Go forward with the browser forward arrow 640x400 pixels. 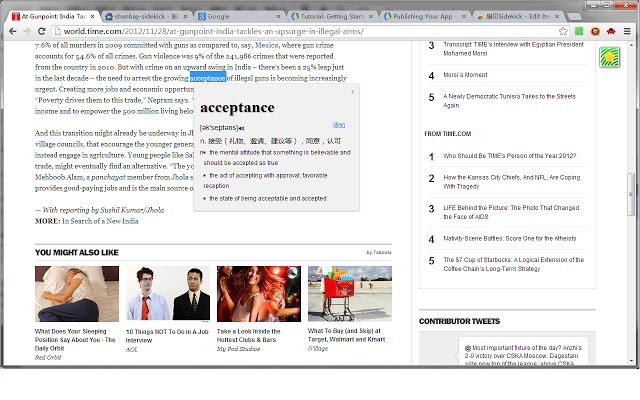click(27, 31)
